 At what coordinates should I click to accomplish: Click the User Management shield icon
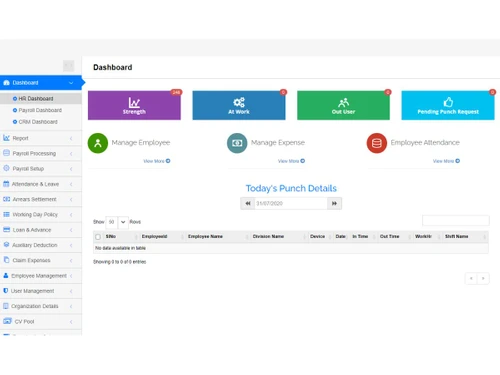5,291
